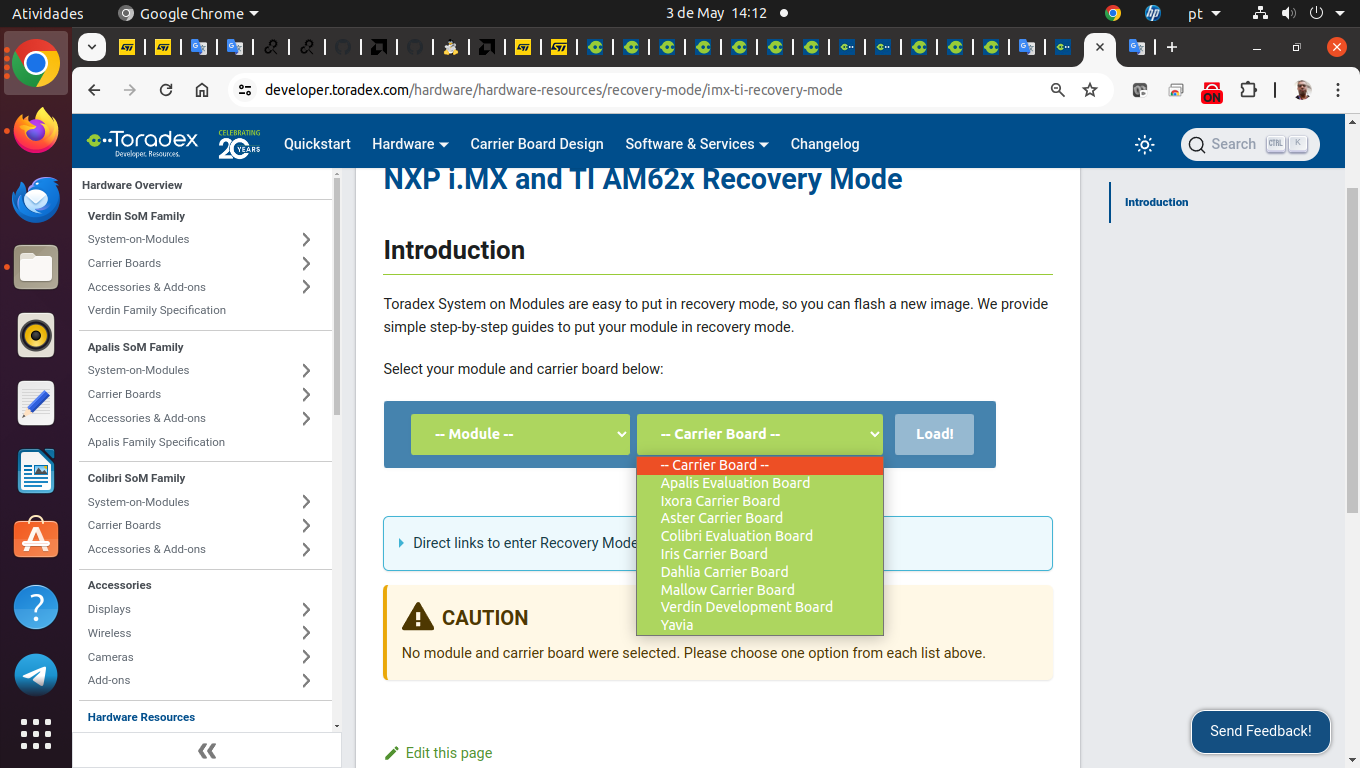Viewport: 1360px width, 768px height.
Task: Open the zoom magnifier in the address bar
Action: point(1058,90)
